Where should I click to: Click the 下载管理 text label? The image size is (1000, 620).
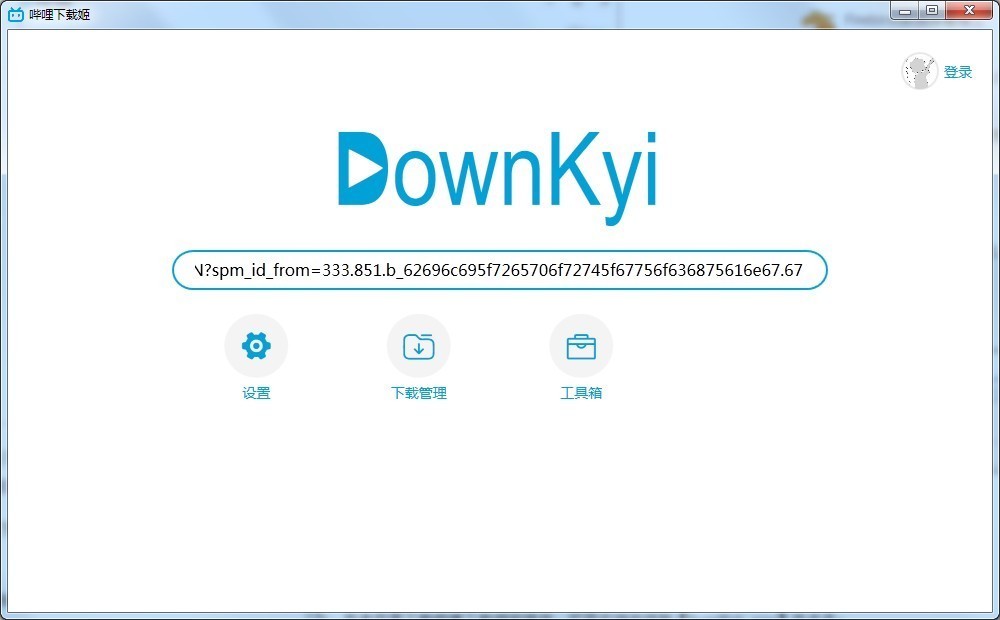(418, 393)
